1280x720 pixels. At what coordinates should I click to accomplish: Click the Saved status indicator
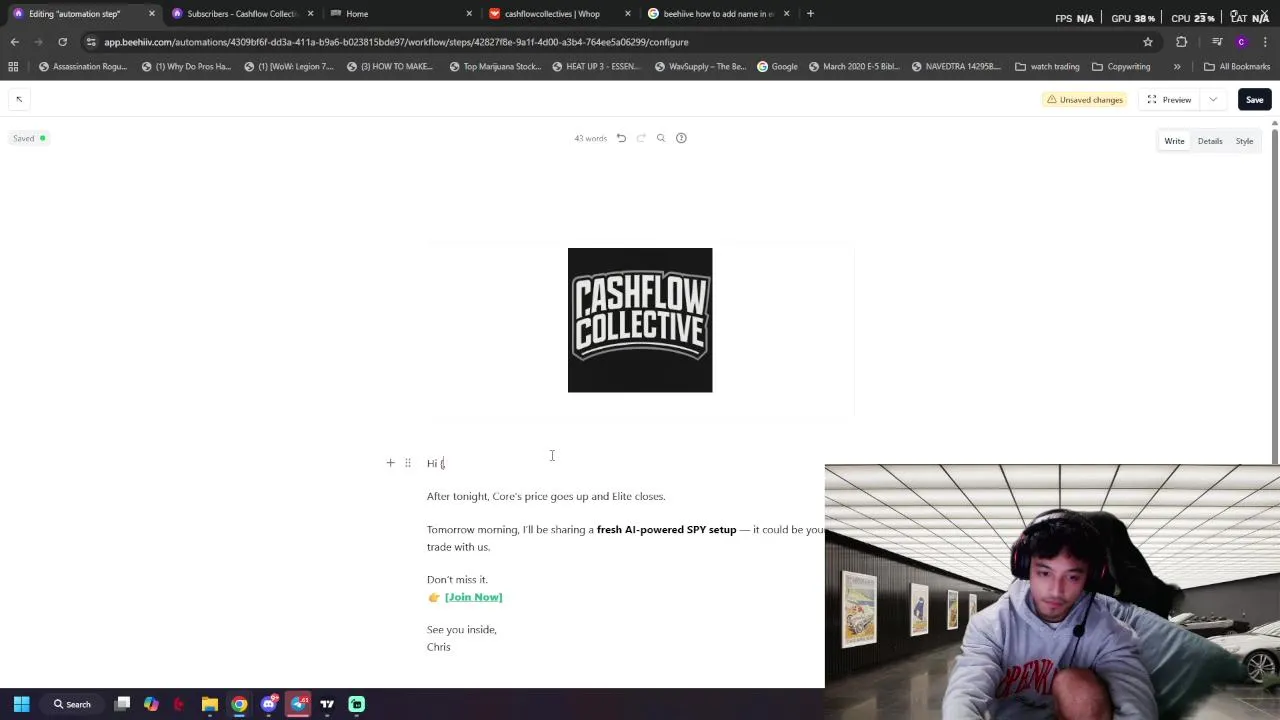pos(29,138)
